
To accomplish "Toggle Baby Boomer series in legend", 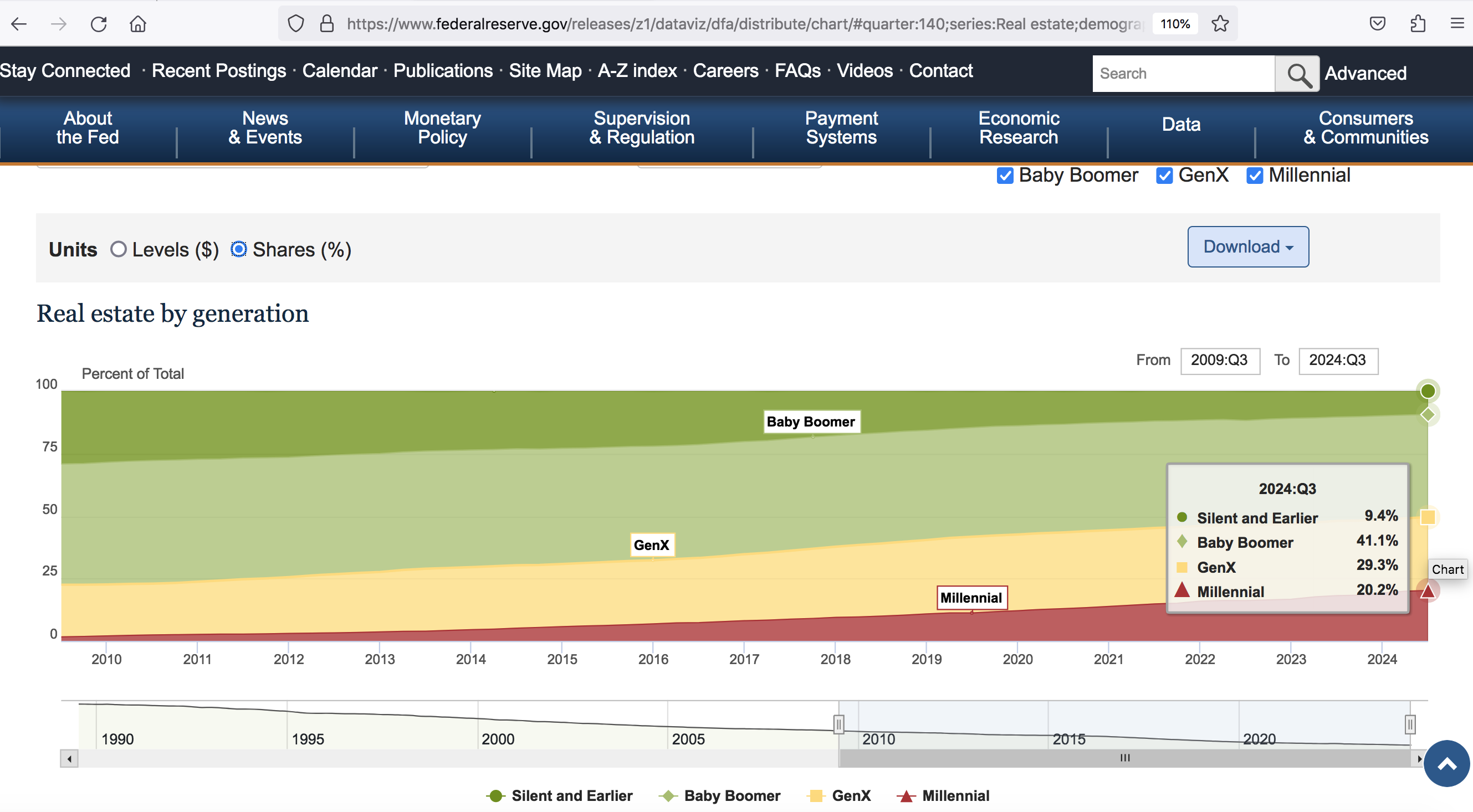I will (719, 795).
